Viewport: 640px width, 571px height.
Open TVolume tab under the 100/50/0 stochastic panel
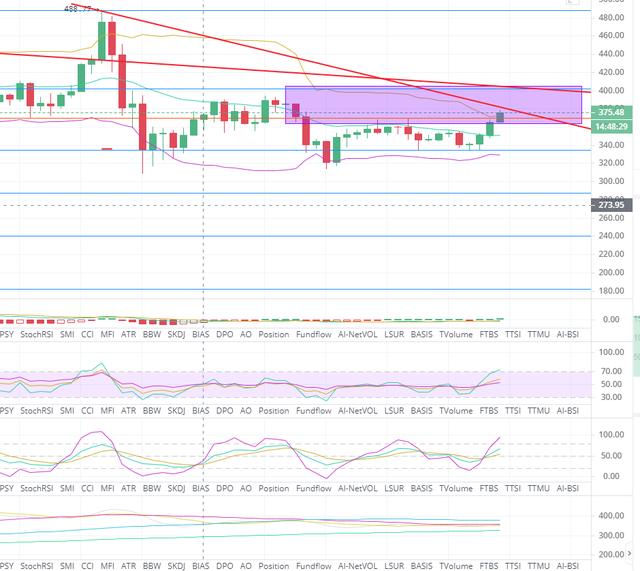click(x=456, y=488)
